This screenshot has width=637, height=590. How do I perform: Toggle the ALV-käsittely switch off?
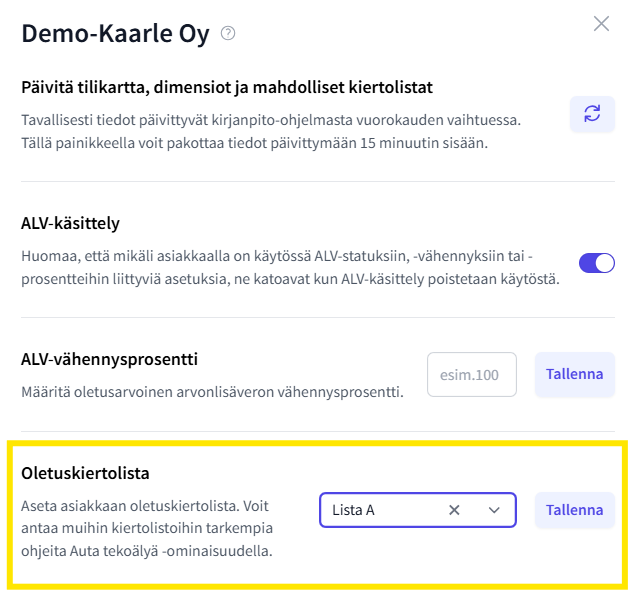tap(597, 263)
